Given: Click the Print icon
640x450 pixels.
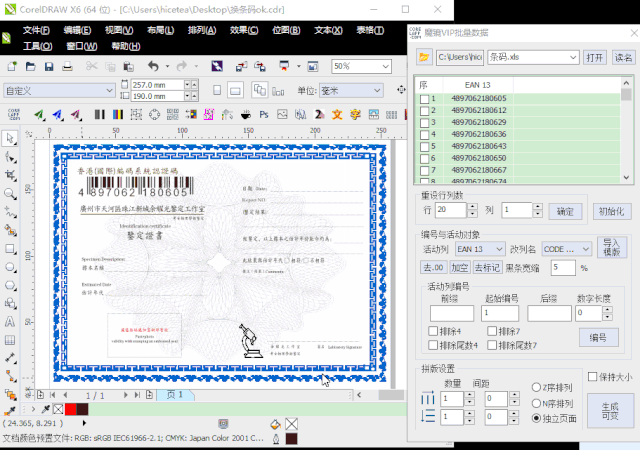Looking at the screenshot, I should tap(67, 66).
